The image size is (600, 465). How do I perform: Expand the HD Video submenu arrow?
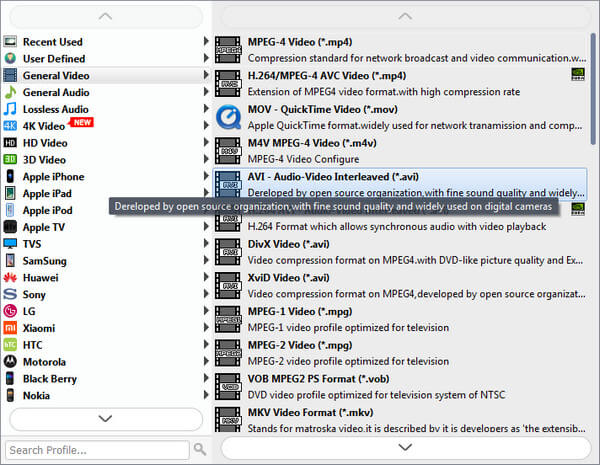(x=206, y=142)
